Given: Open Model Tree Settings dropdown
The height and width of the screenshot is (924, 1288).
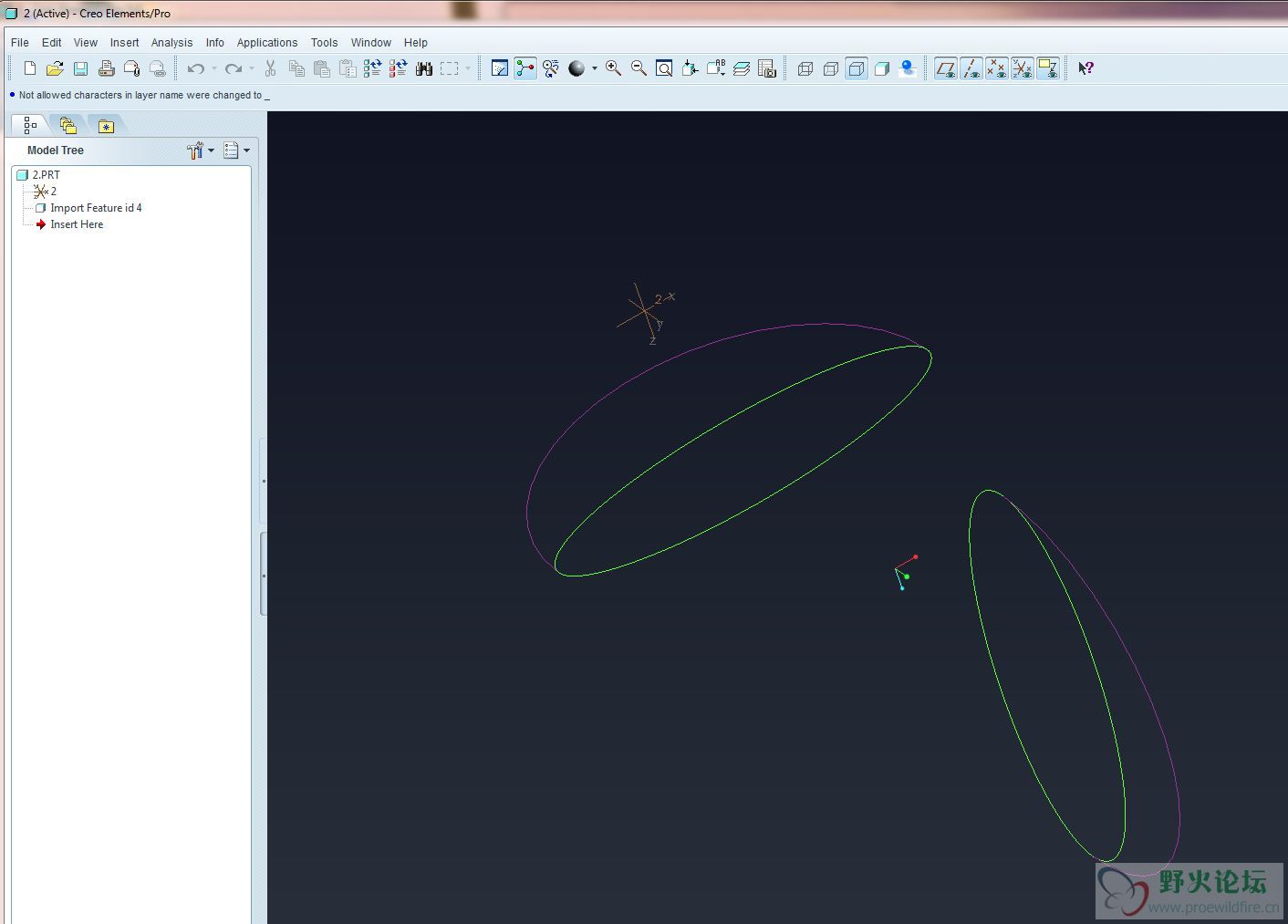Looking at the screenshot, I should tap(200, 151).
